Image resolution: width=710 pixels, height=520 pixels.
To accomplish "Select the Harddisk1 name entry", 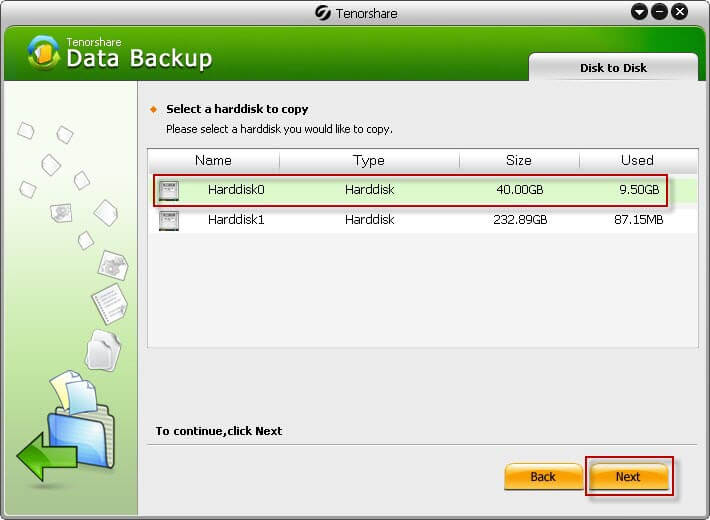I will pyautogui.click(x=236, y=220).
